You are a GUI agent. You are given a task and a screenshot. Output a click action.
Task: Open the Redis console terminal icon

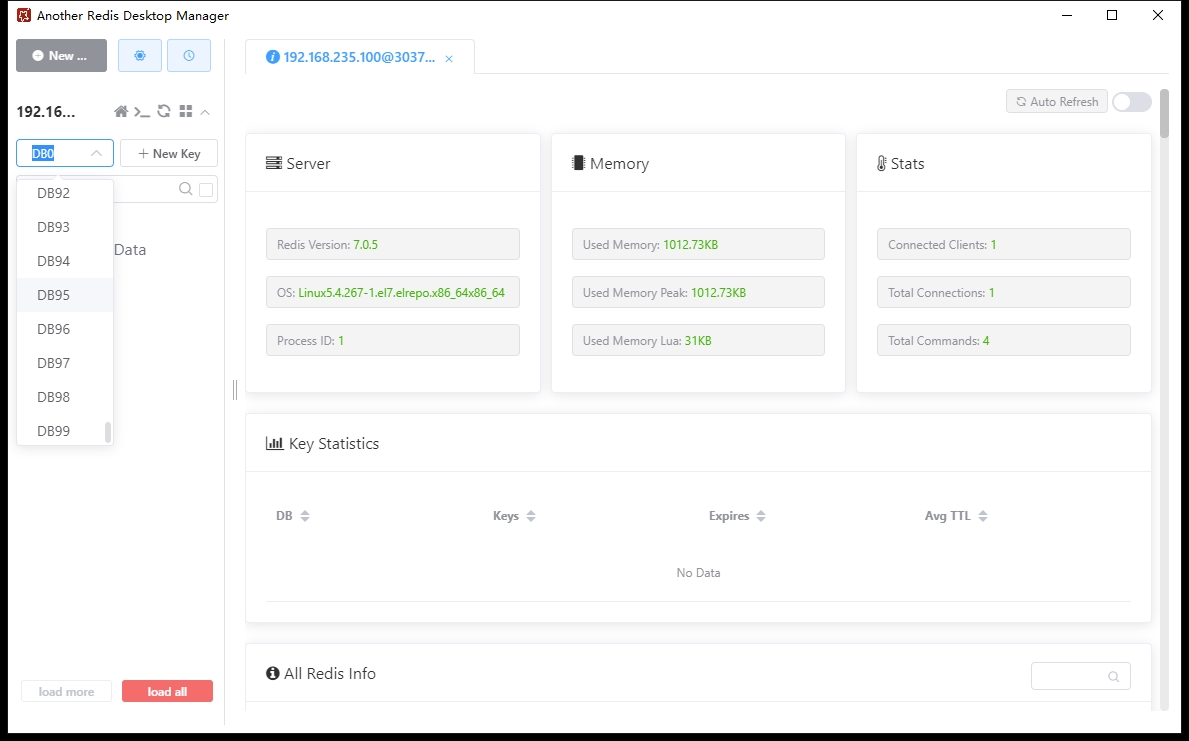tap(143, 112)
